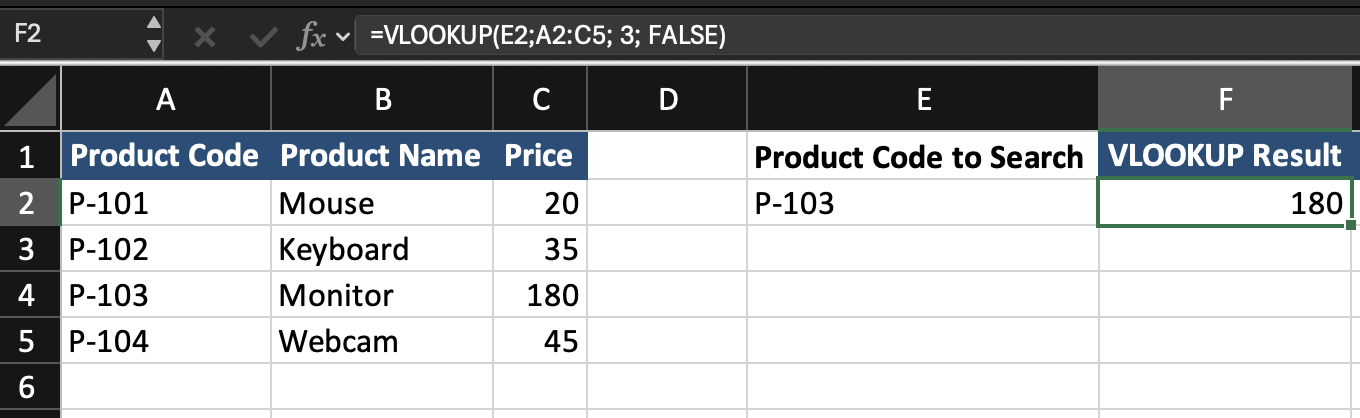
Task: Select the P-103 cell in column E
Action: point(922,203)
